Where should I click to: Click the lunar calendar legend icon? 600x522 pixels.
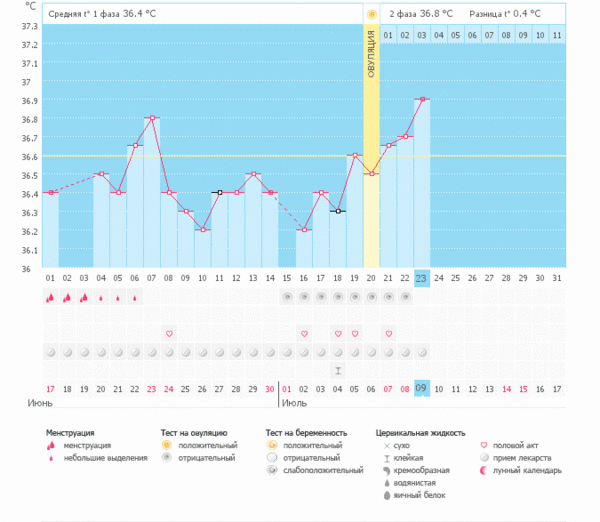485,470
